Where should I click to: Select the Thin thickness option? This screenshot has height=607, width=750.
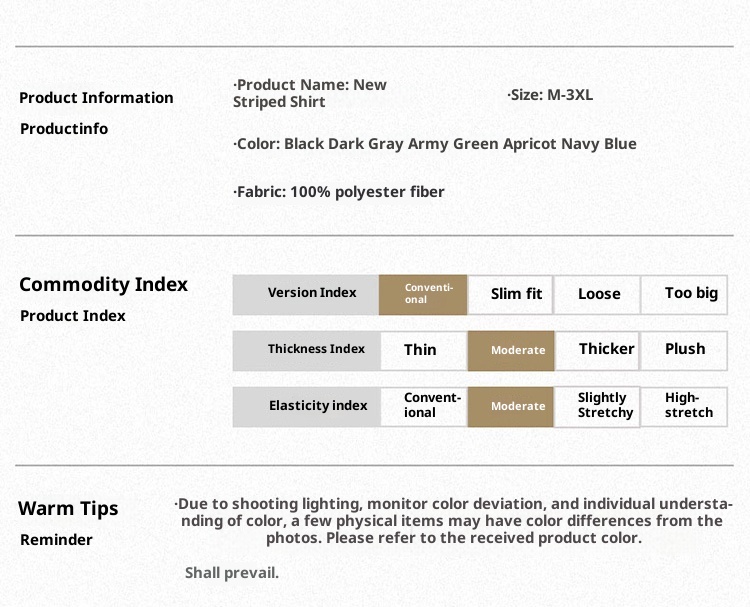click(x=423, y=350)
